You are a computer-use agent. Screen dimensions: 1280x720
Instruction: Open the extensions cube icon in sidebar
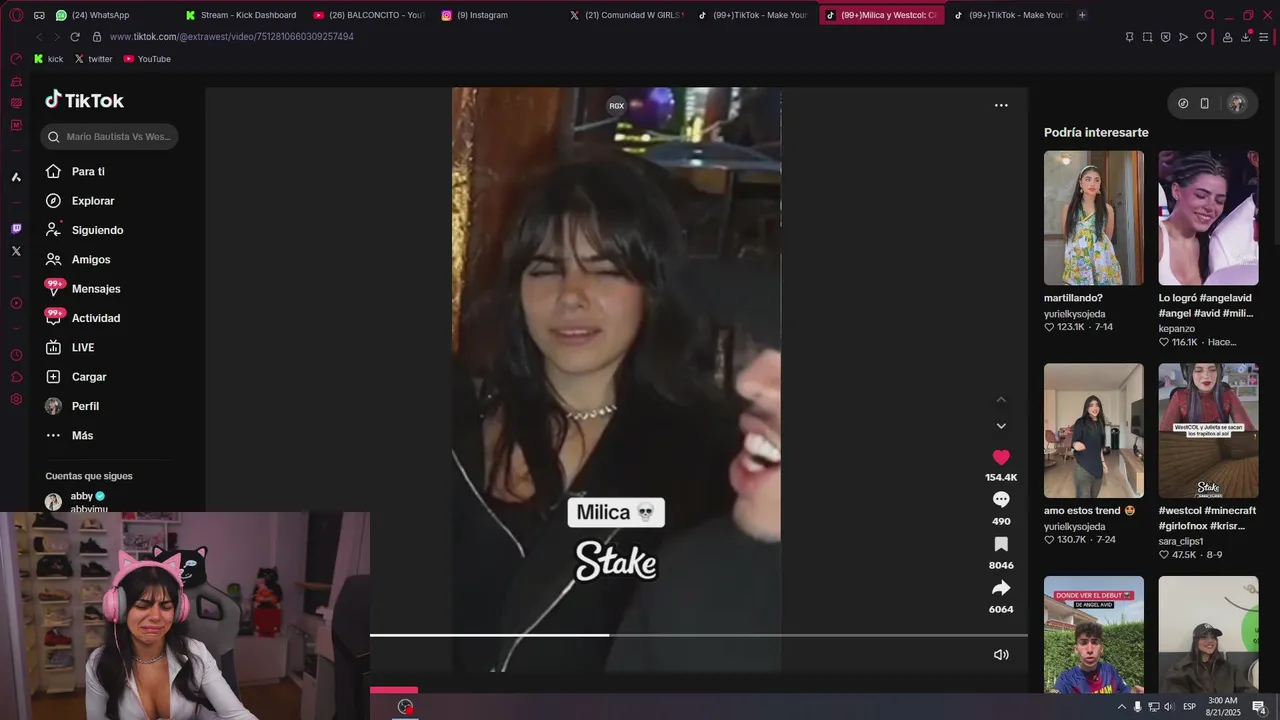pos(16,377)
